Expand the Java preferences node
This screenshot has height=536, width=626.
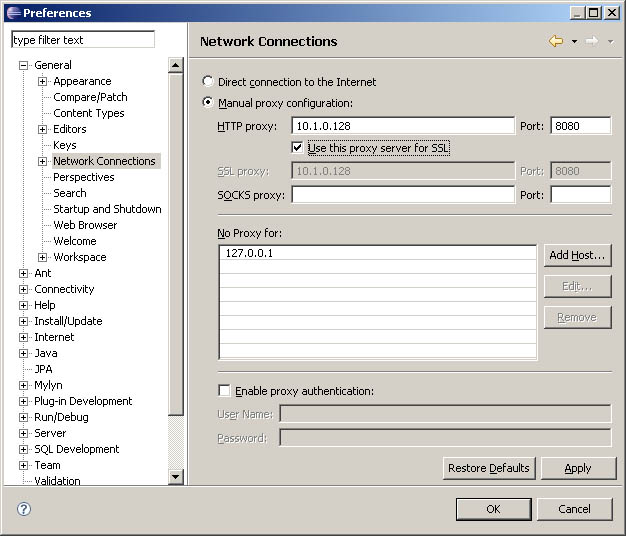click(24, 353)
